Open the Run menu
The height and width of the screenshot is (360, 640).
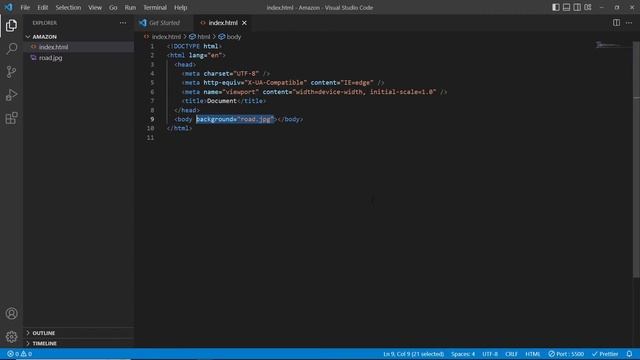pos(130,7)
